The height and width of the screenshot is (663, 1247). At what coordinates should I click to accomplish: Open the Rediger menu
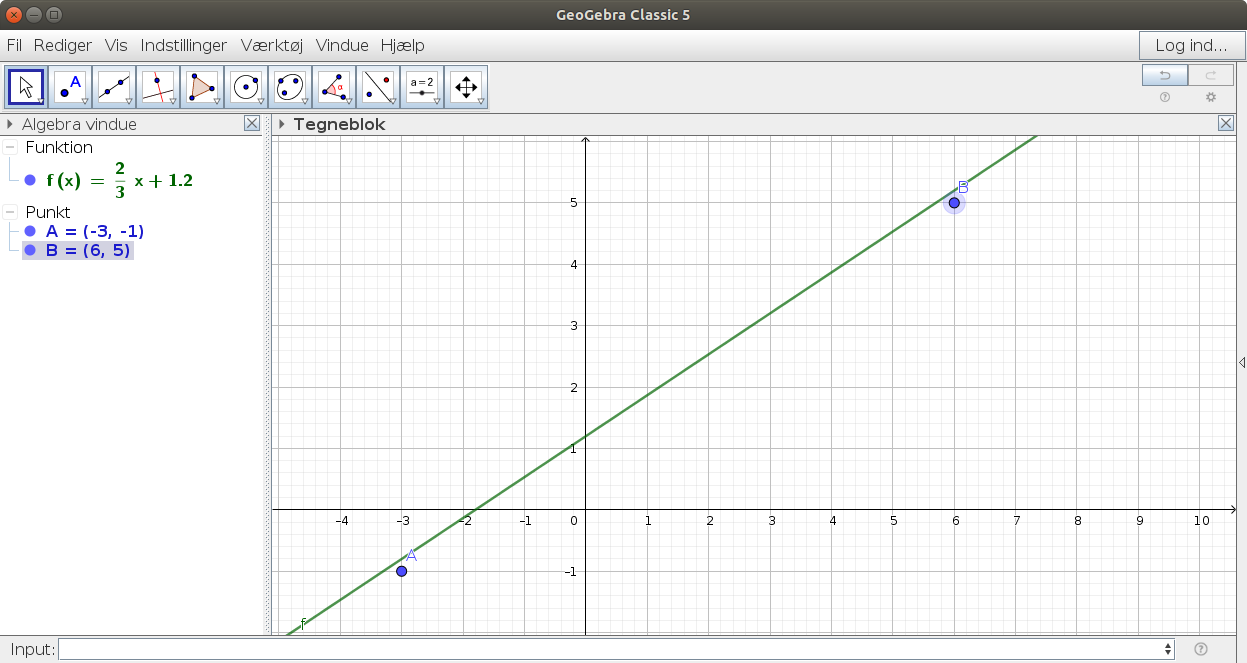63,45
